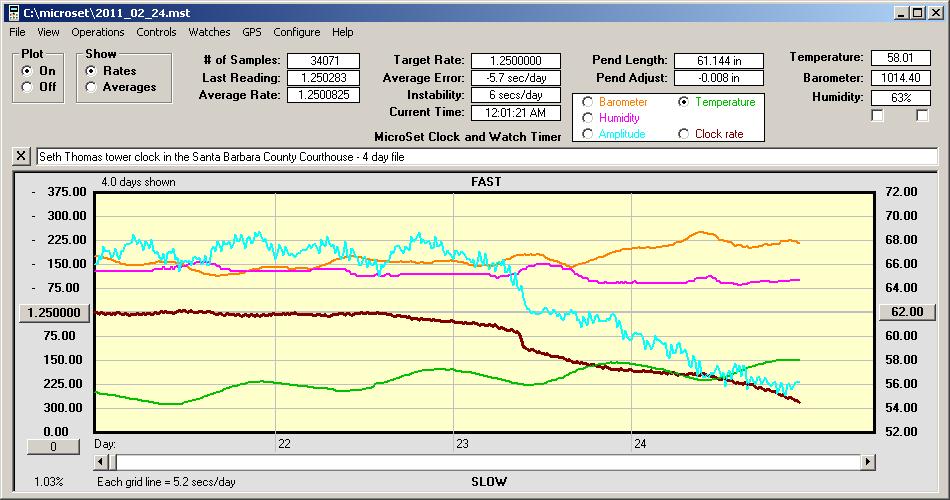This screenshot has width=950, height=500.
Task: Minimize the MicroSet window
Action: 902,13
